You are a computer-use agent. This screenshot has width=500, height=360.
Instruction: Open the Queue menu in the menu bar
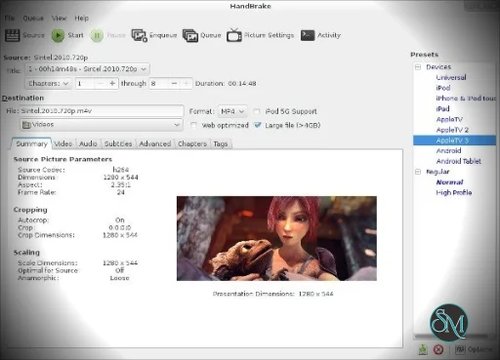click(x=33, y=18)
